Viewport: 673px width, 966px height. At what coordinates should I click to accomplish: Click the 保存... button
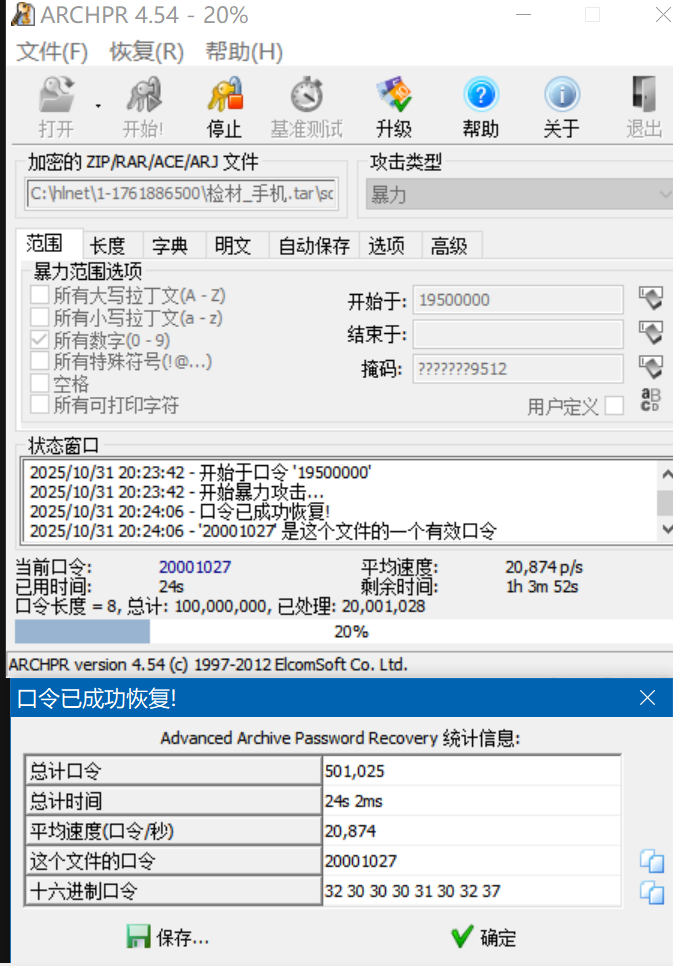click(168, 938)
